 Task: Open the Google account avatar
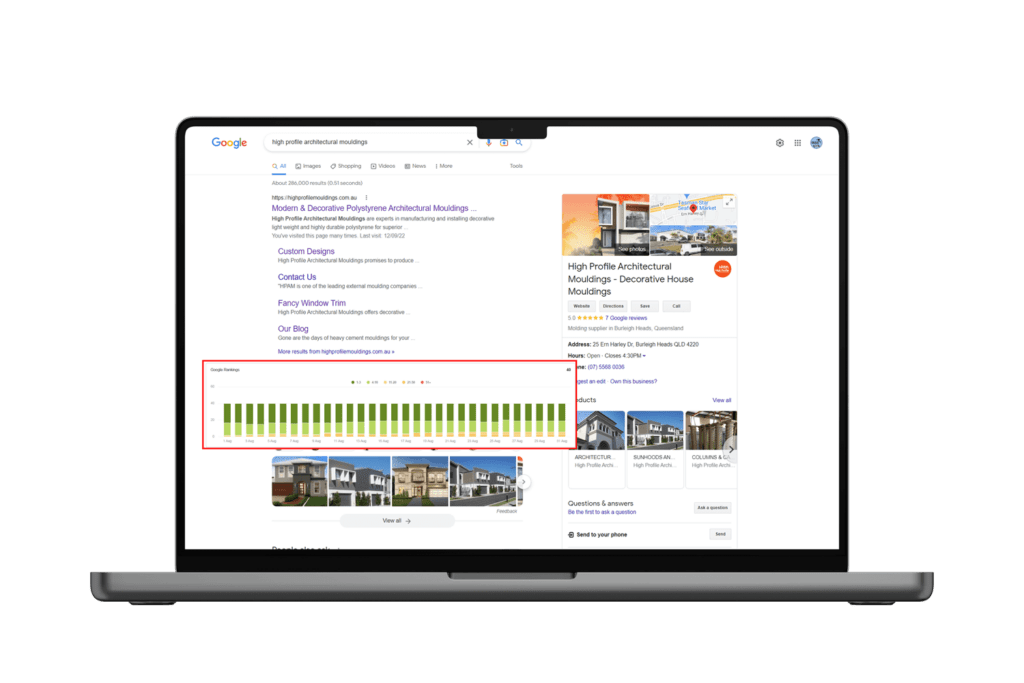[816, 143]
